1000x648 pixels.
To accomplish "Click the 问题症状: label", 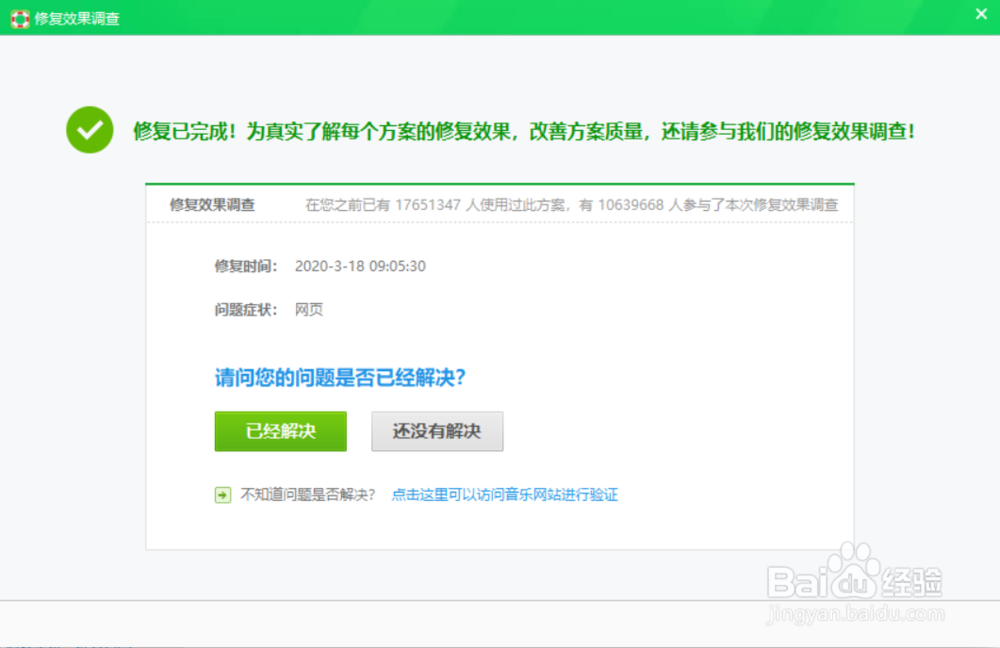I will point(246,309).
